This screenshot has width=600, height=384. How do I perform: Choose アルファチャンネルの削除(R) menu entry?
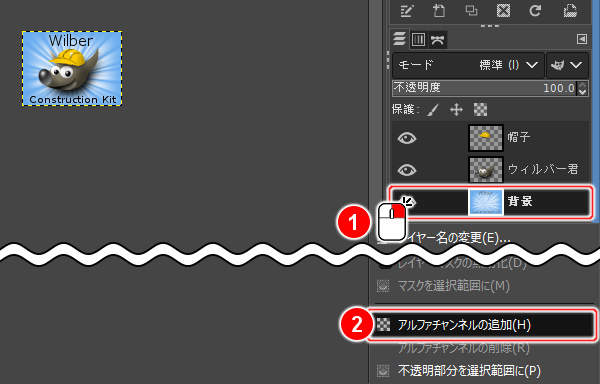coord(464,348)
